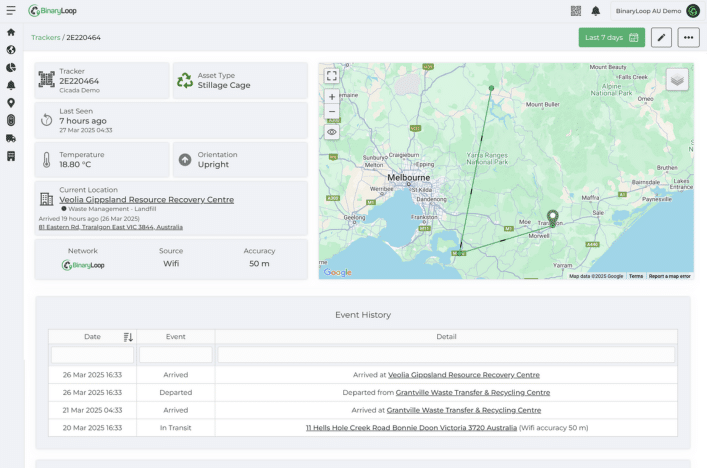The image size is (707, 468).
Task: Click the BinaryLoop logo in header
Action: coord(52,10)
